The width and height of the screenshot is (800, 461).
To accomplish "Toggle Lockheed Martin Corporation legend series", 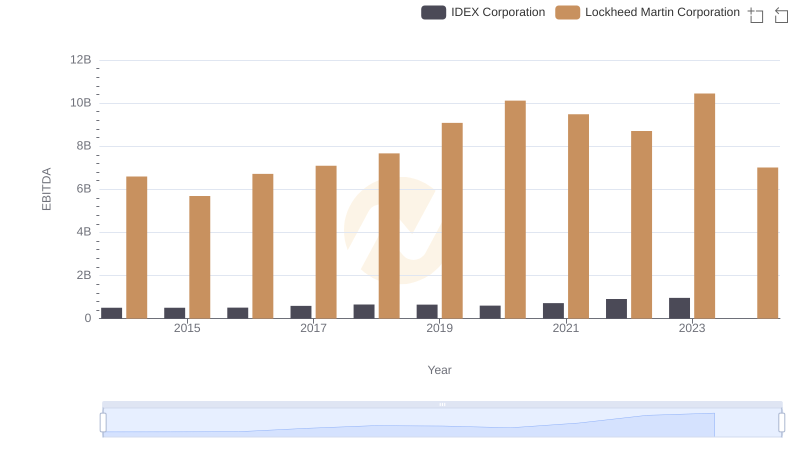I will 647,12.
